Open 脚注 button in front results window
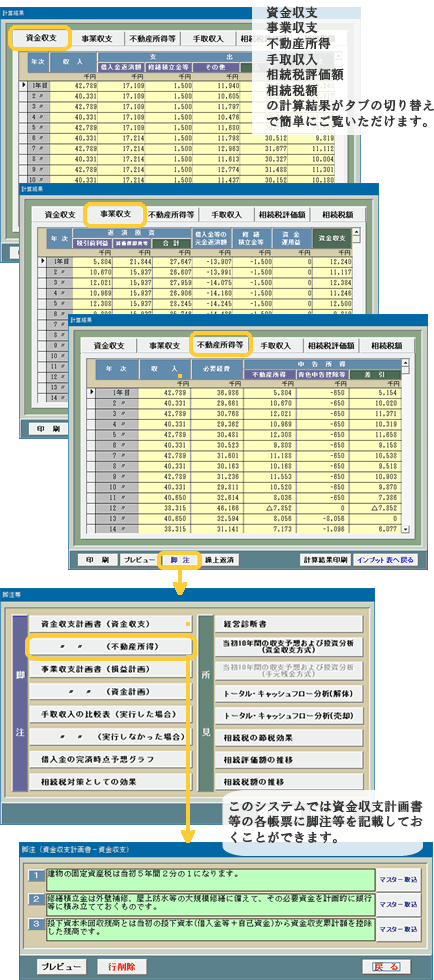 179,560
